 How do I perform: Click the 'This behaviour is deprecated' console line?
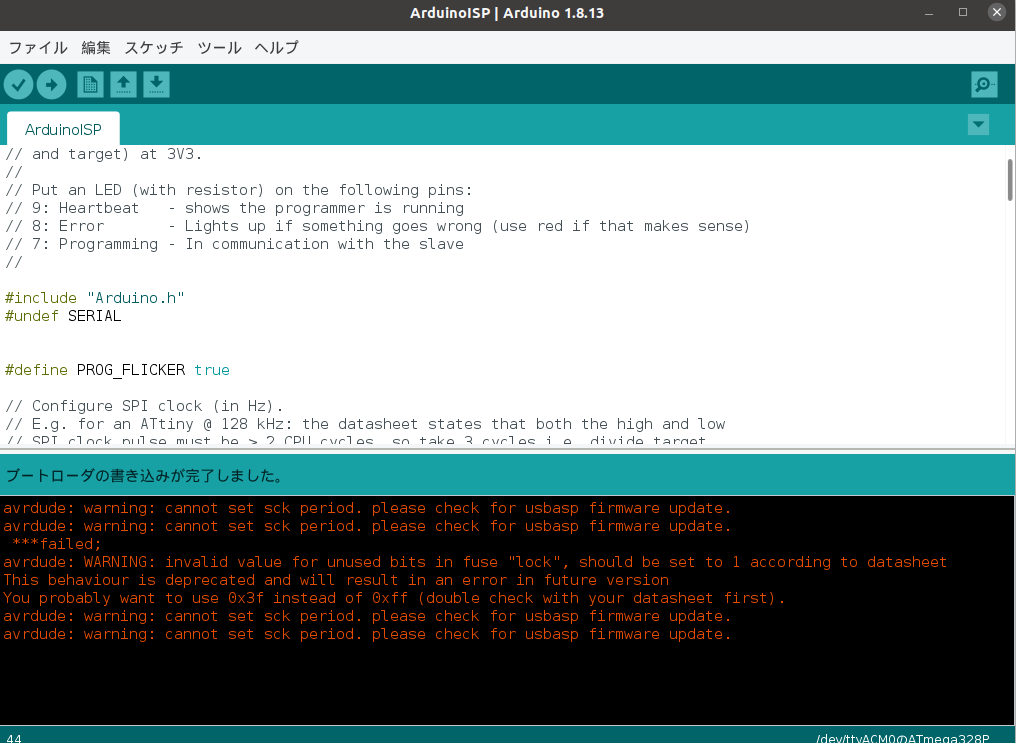[x=336, y=580]
